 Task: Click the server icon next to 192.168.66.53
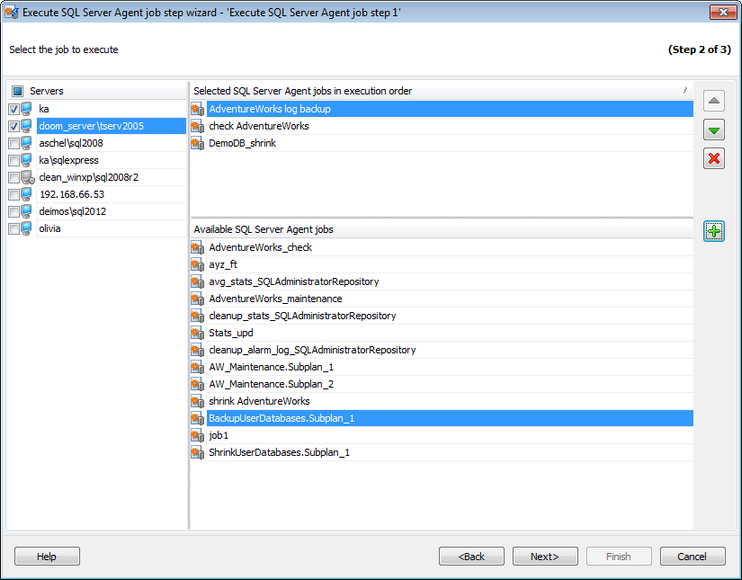(27, 194)
